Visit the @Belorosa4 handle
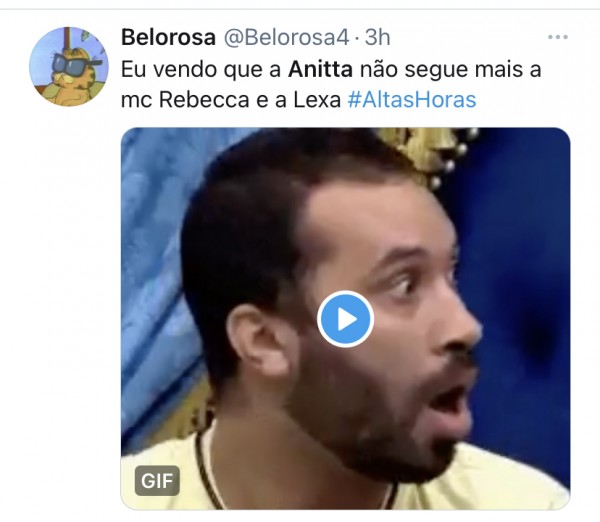 pyautogui.click(x=286, y=38)
